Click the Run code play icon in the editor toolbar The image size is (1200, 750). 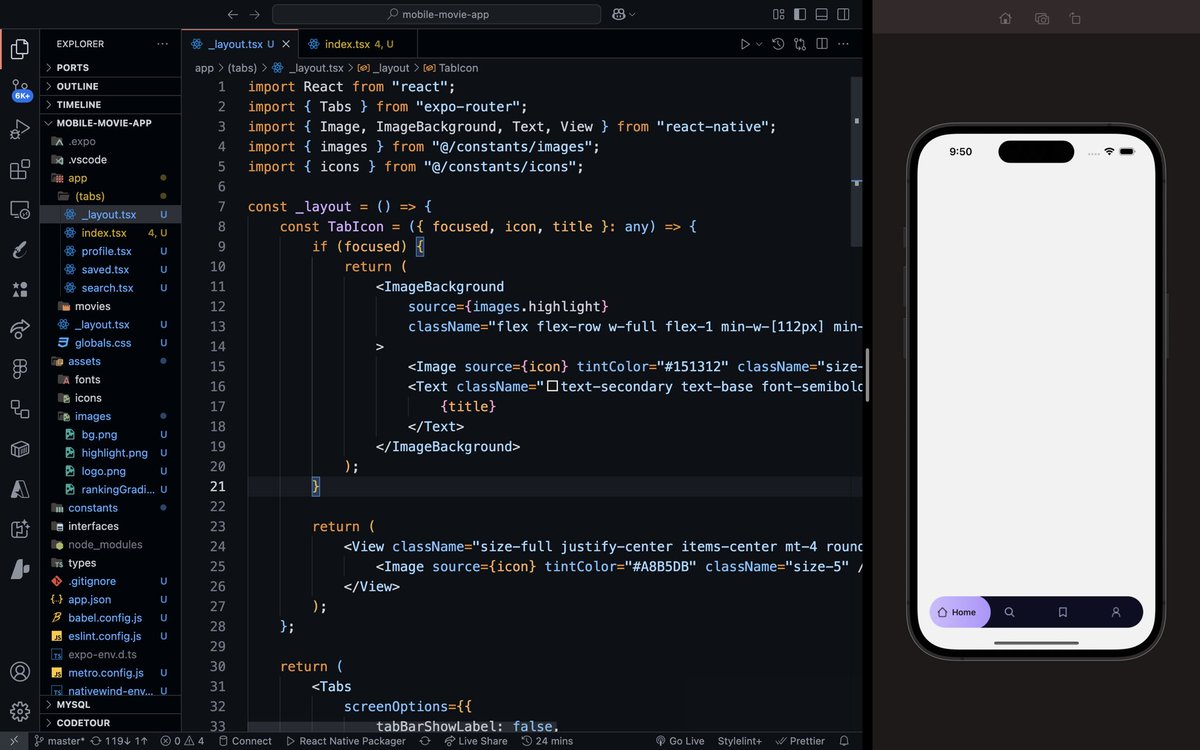(x=744, y=44)
